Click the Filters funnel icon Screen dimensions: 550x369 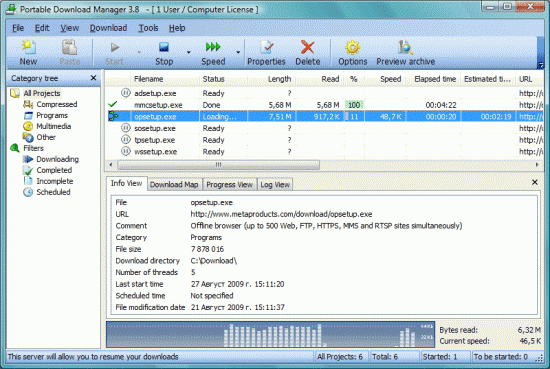click(x=15, y=148)
